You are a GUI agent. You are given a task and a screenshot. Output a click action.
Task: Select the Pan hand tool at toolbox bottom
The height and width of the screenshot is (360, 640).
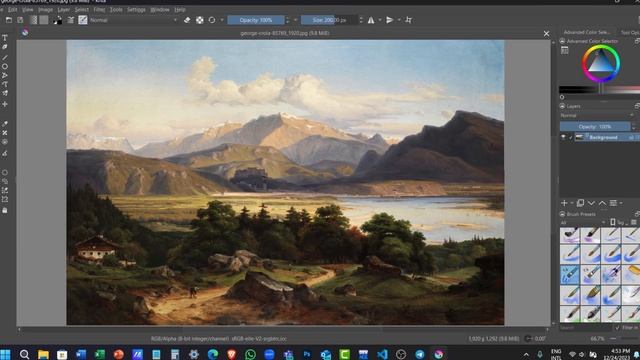[x=5, y=210]
